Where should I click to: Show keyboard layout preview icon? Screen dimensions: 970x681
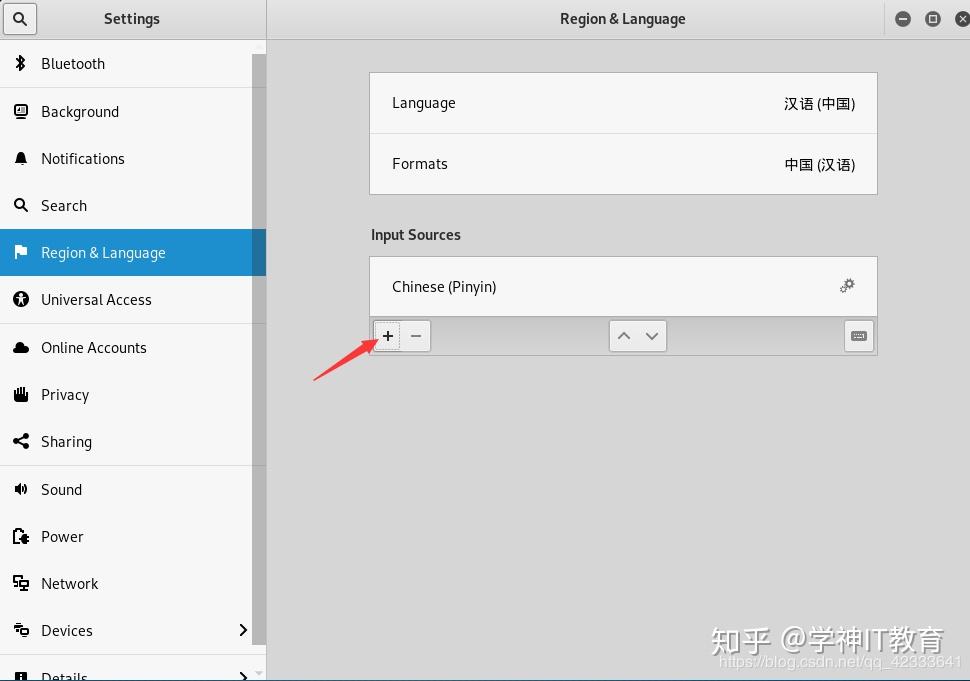point(858,336)
